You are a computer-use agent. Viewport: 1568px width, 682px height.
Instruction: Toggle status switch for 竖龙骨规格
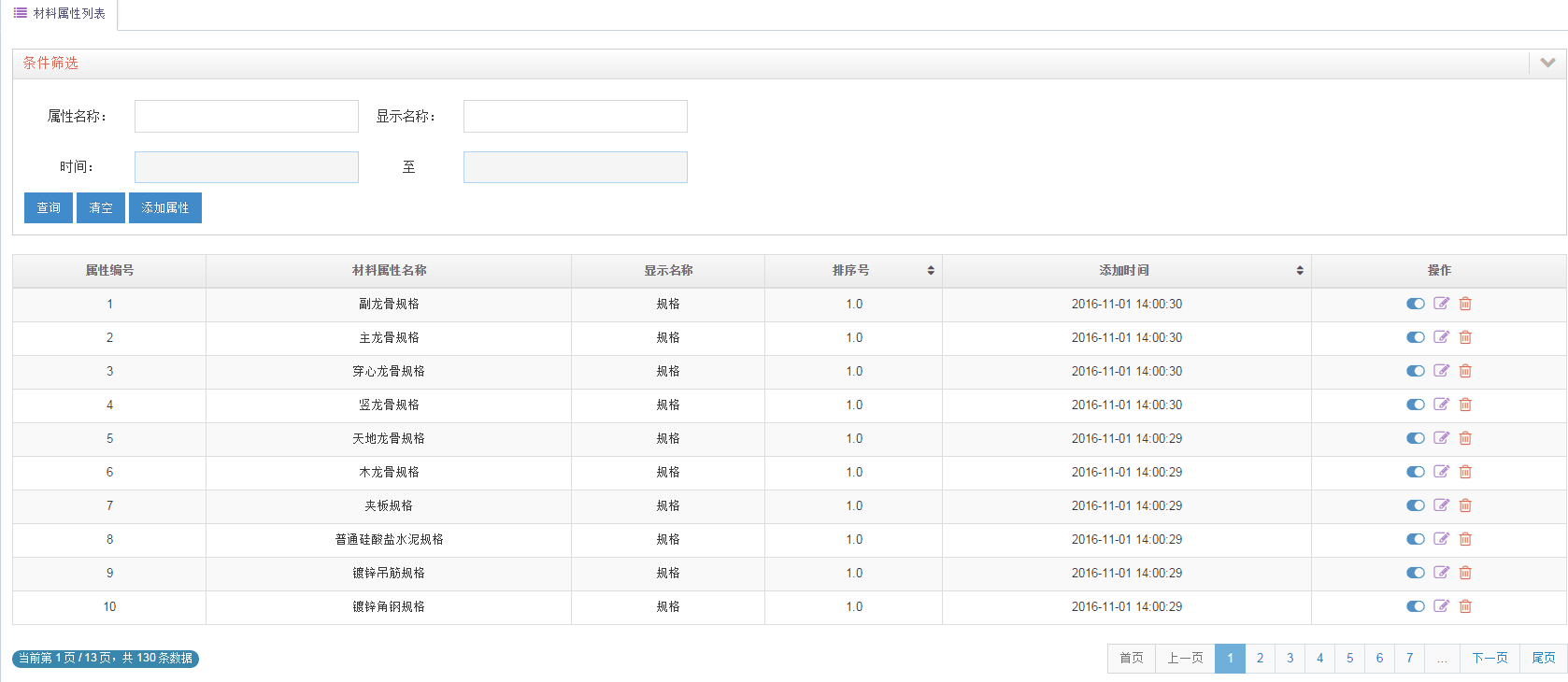click(x=1416, y=405)
